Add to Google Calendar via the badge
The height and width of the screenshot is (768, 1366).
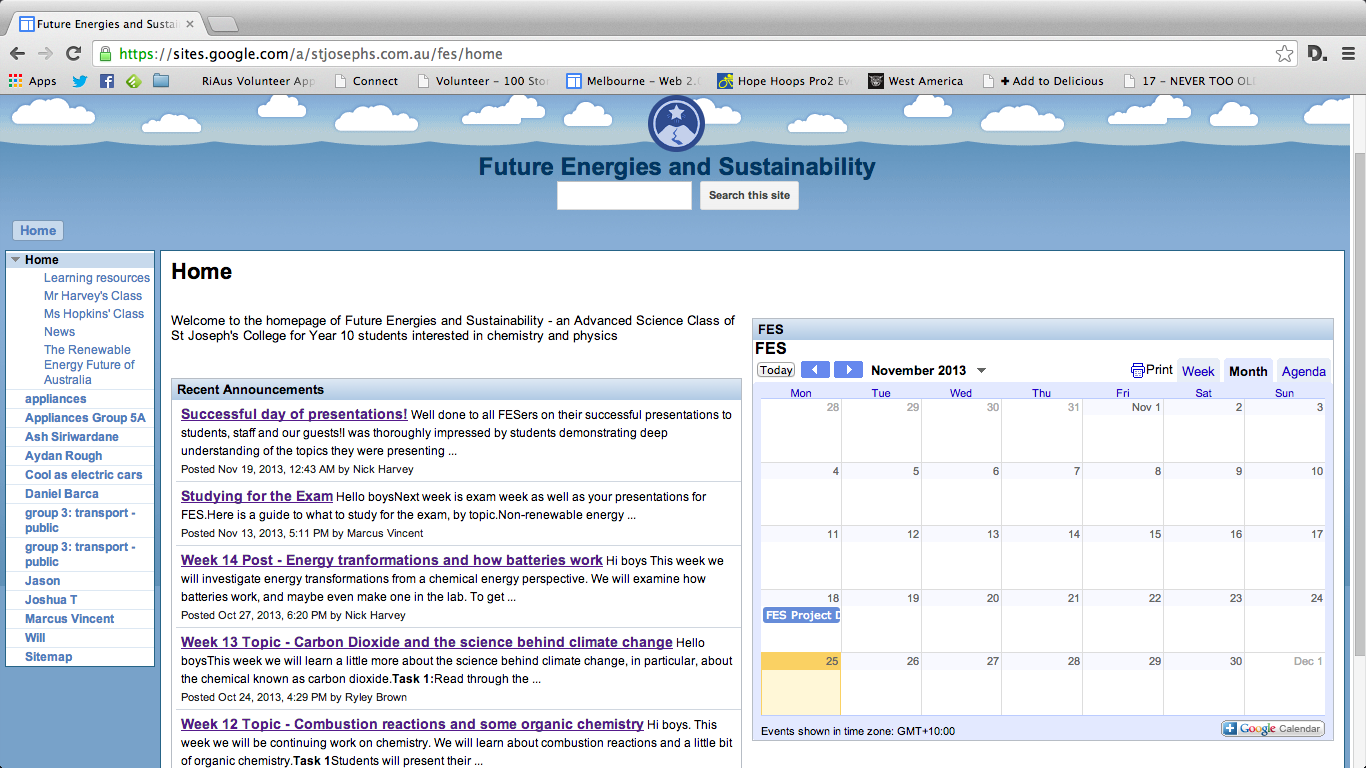(1273, 729)
